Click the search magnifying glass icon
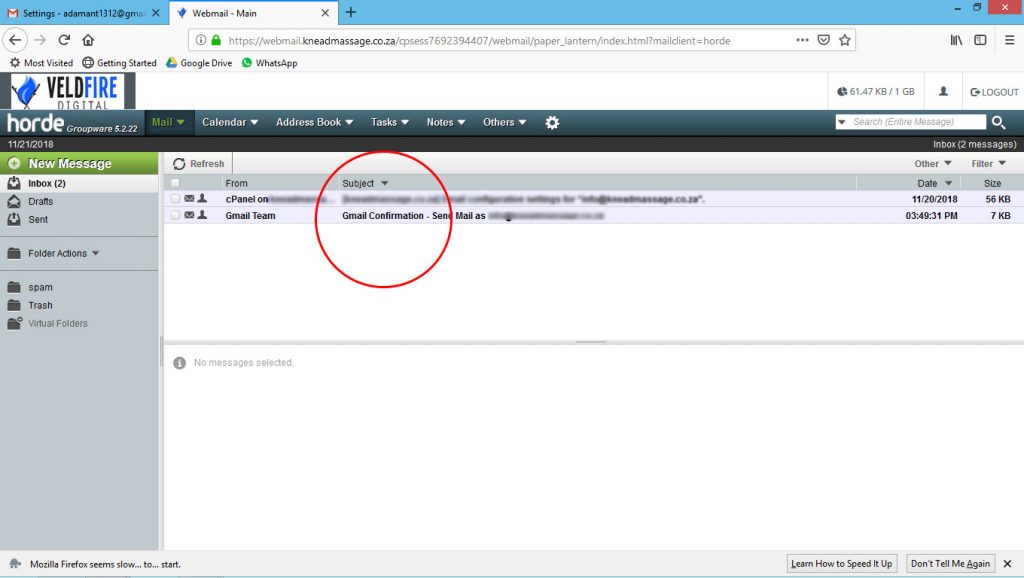This screenshot has width=1024, height=578. [x=998, y=122]
